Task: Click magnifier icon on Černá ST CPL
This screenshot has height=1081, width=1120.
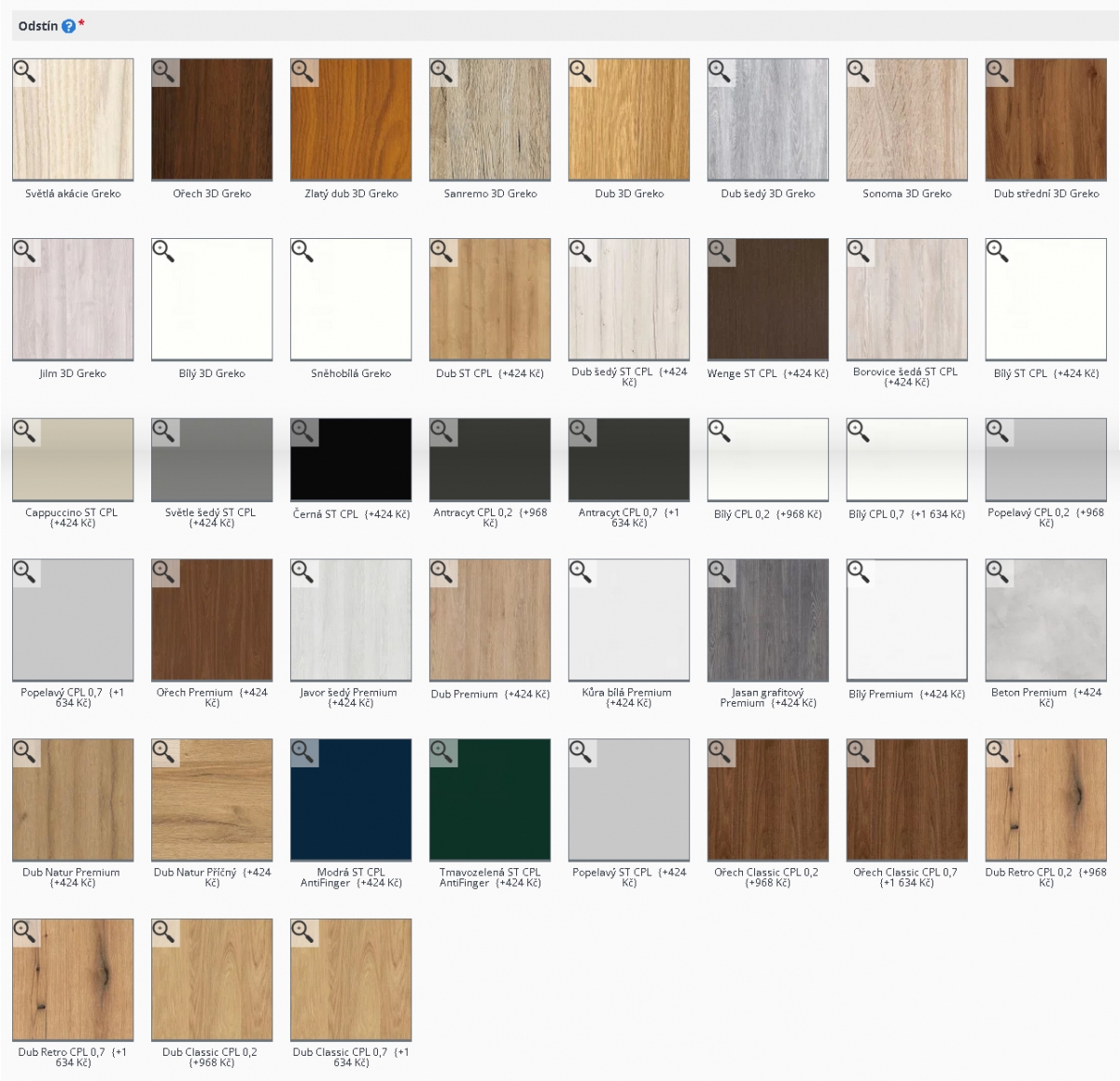Action: tap(303, 431)
